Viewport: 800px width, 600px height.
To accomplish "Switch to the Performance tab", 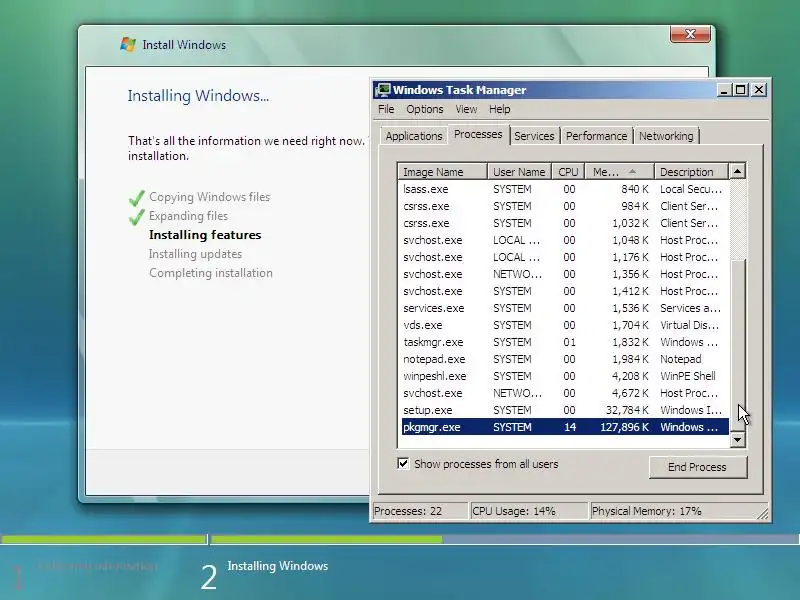I will coord(596,136).
